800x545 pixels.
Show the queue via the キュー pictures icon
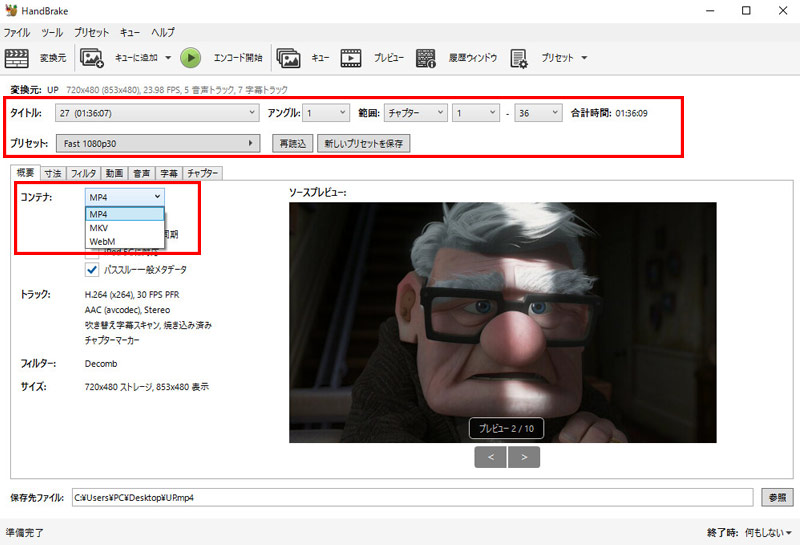coord(288,58)
